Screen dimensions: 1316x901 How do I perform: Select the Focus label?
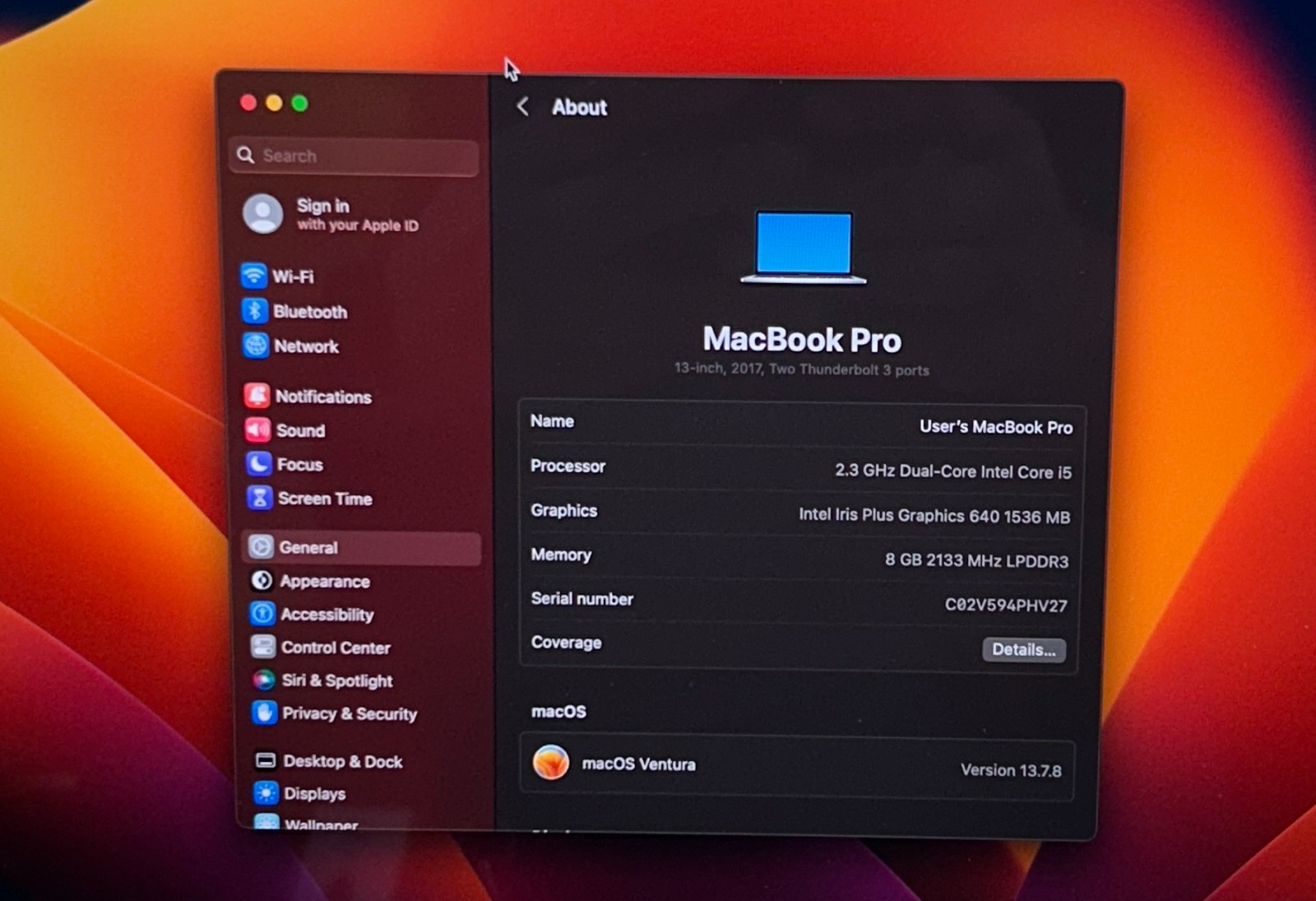point(300,465)
